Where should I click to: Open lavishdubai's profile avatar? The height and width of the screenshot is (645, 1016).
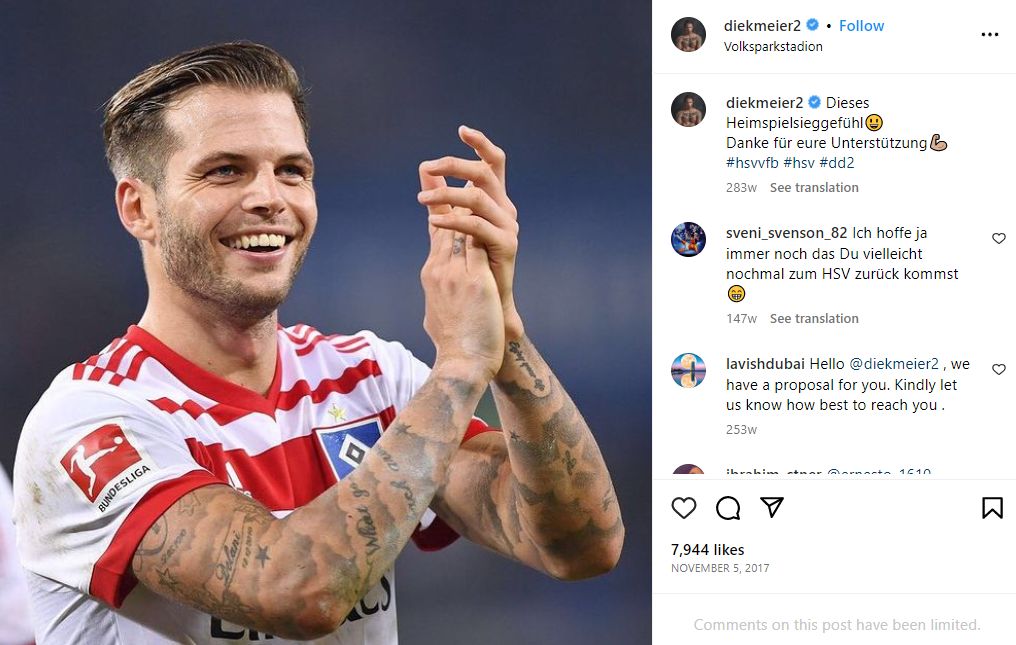[688, 371]
